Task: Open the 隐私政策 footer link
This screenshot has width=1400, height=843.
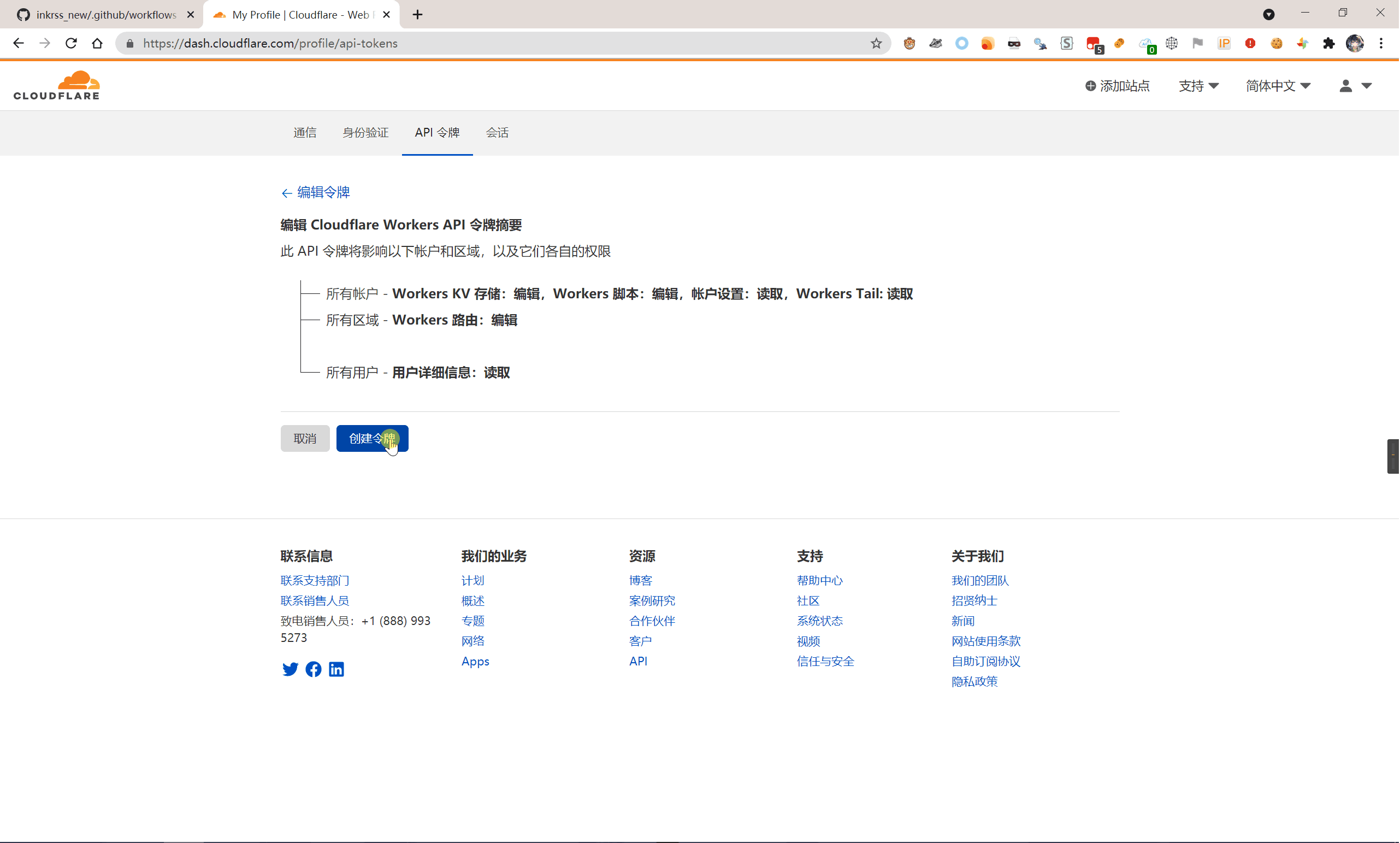Action: coord(974,682)
